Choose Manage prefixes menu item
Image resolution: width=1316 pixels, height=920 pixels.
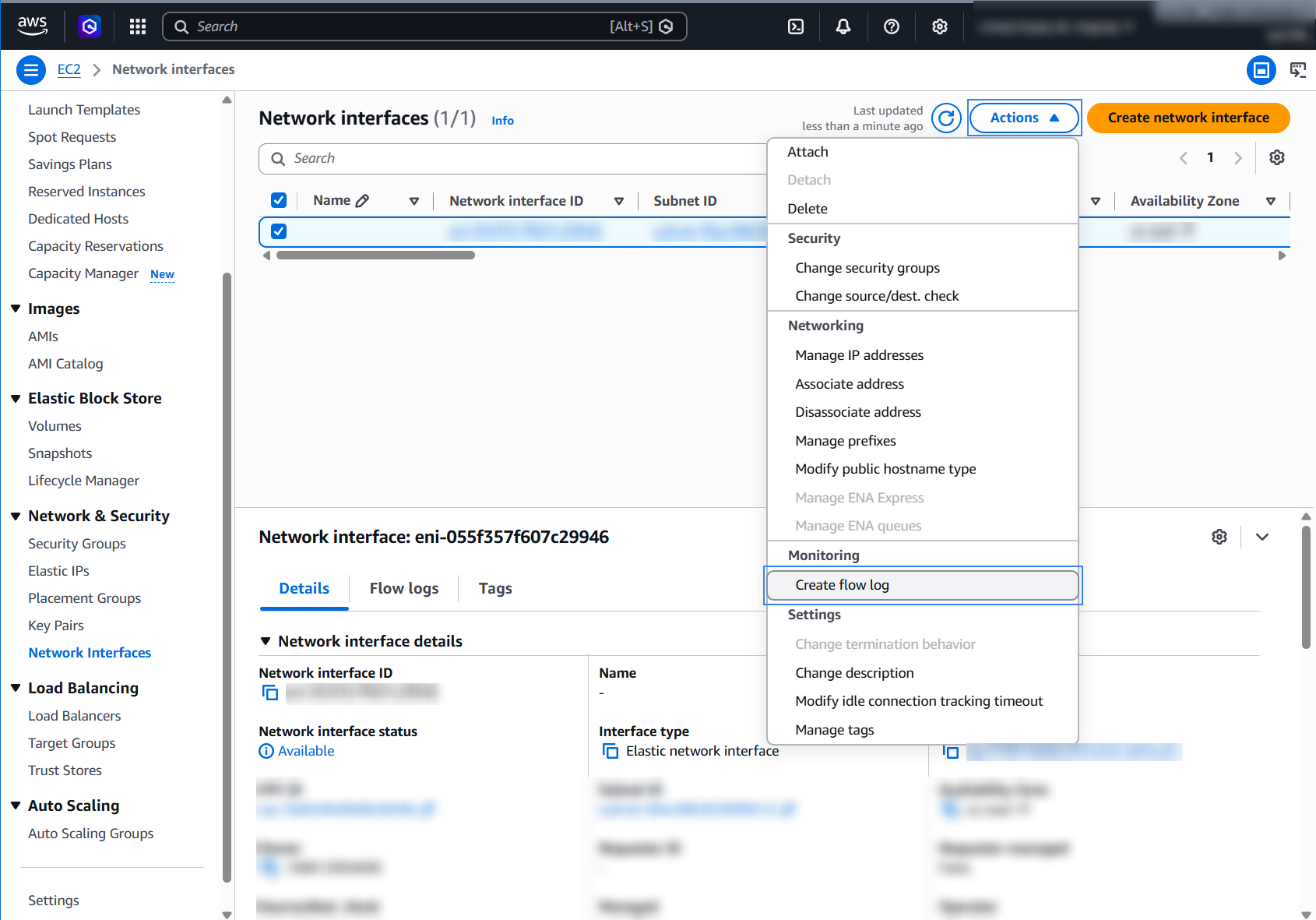pyautogui.click(x=923, y=441)
